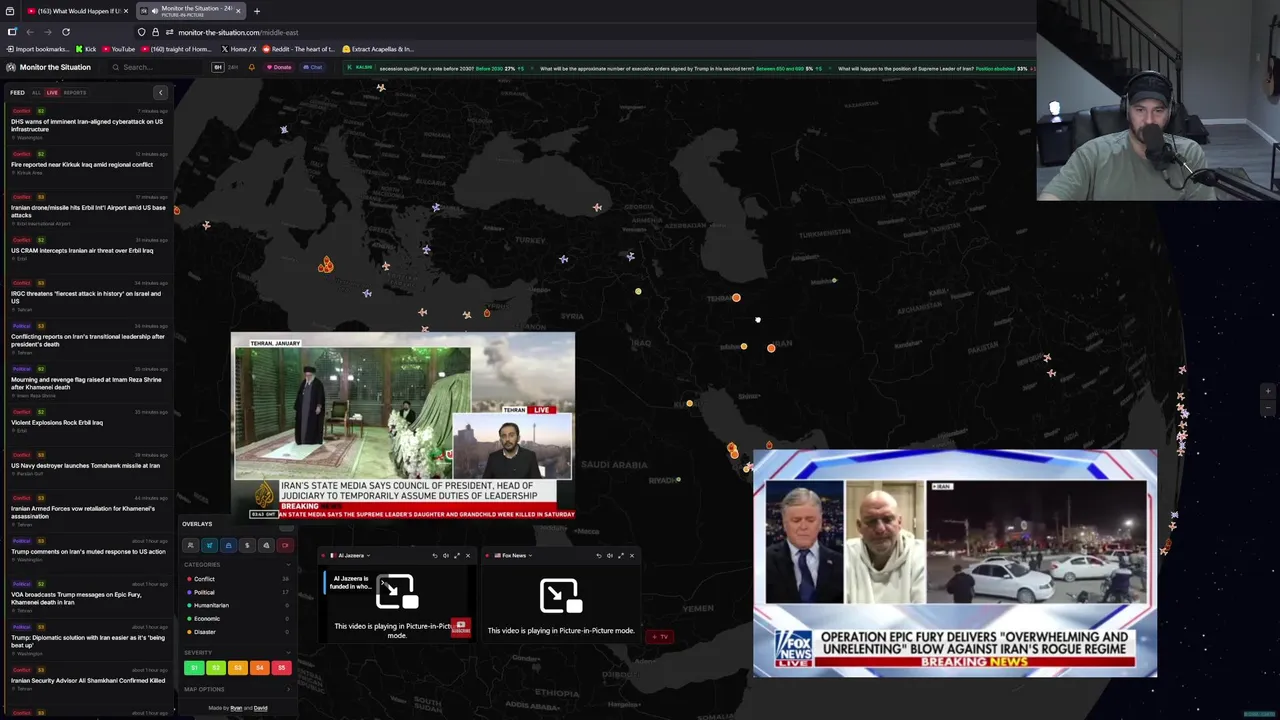This screenshot has height=720, width=1280.
Task: Toggle the people overlay icon
Action: (x=190, y=545)
